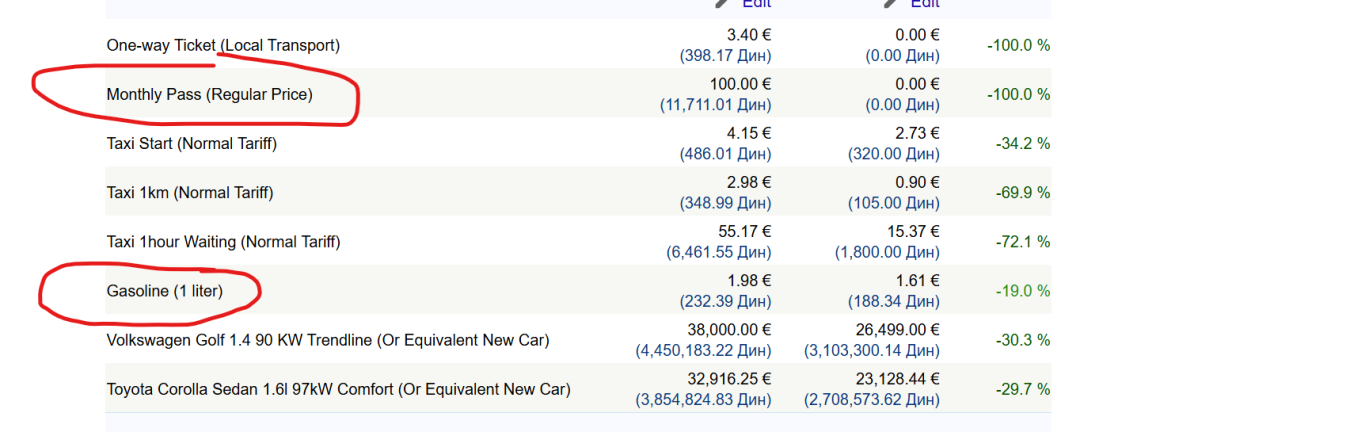The height and width of the screenshot is (432, 1350).
Task: Click the 1.61 € gasoline price
Action: tap(917, 280)
